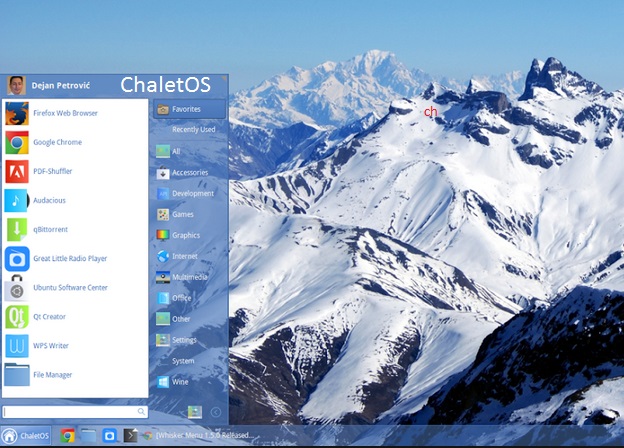Select the Other category
624x448 pixels.
click(x=189, y=319)
